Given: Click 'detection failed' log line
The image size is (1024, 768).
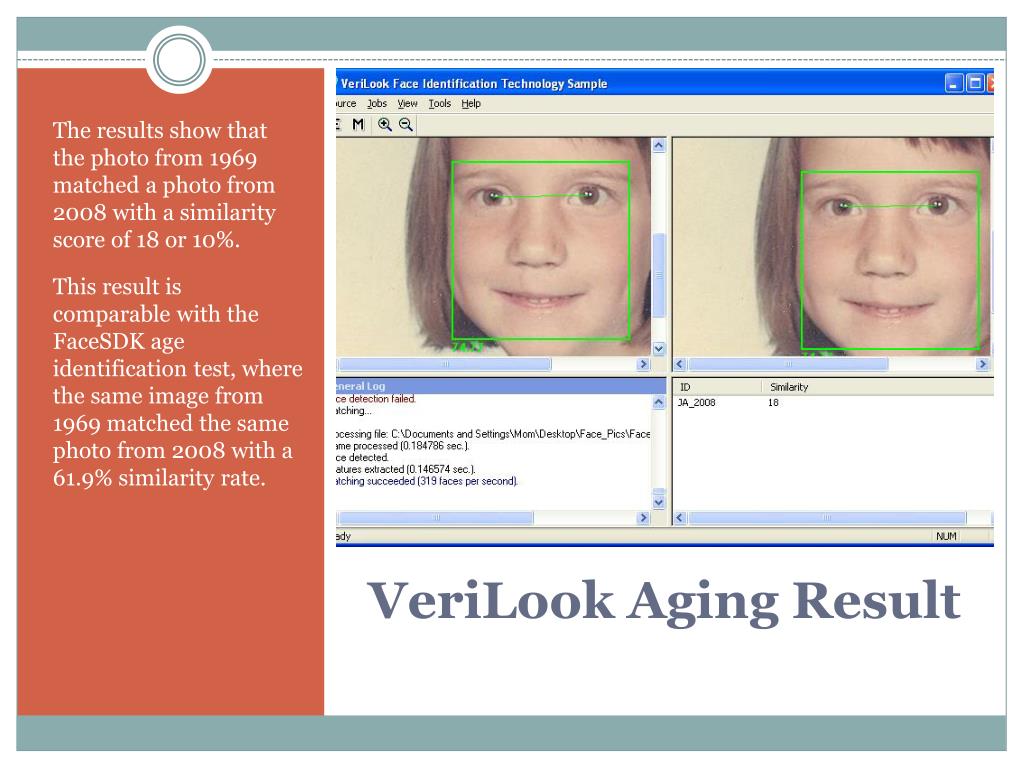Looking at the screenshot, I should tap(376, 398).
